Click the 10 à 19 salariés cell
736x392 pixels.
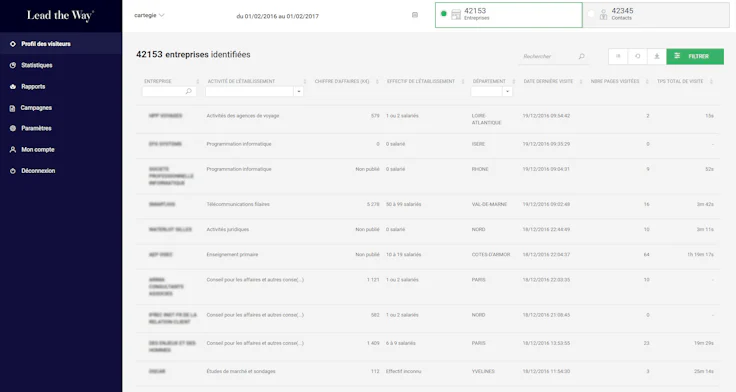404,254
